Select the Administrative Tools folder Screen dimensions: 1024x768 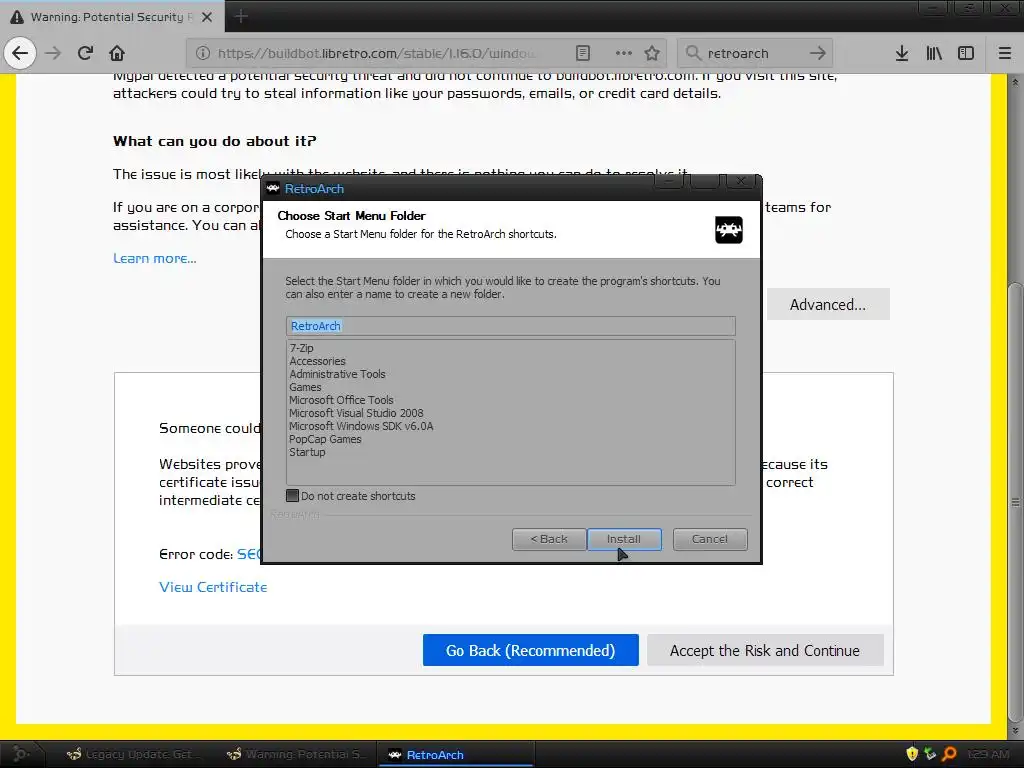tap(337, 374)
